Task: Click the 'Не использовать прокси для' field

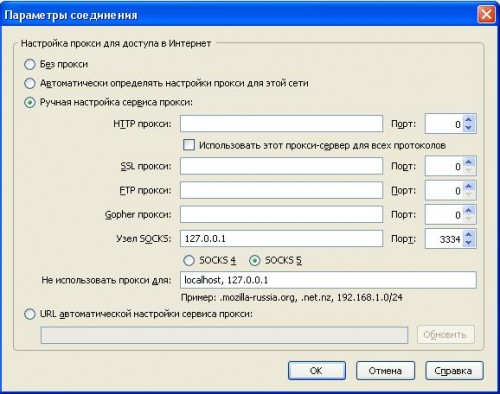Action: 328,280
